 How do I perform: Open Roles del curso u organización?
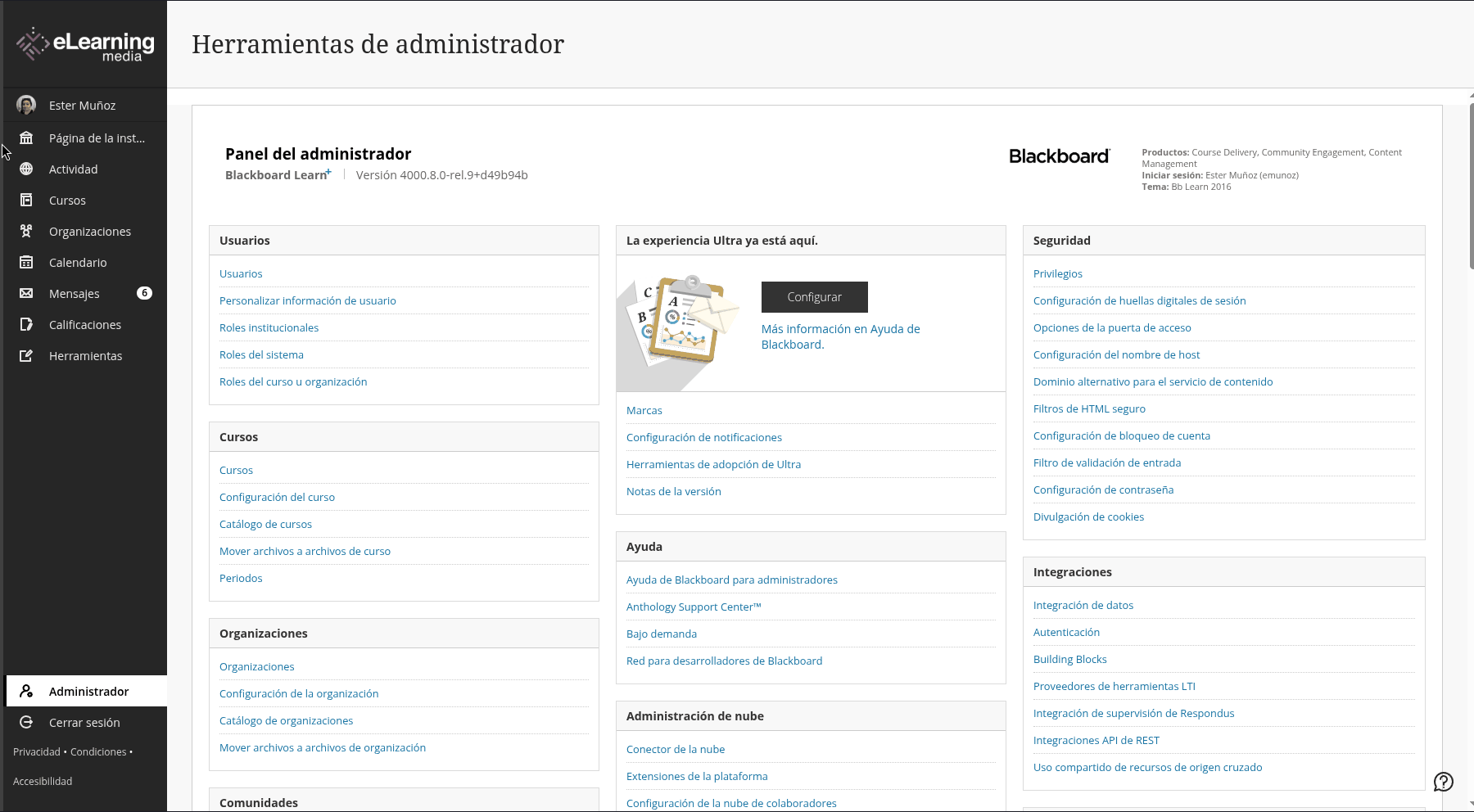293,381
